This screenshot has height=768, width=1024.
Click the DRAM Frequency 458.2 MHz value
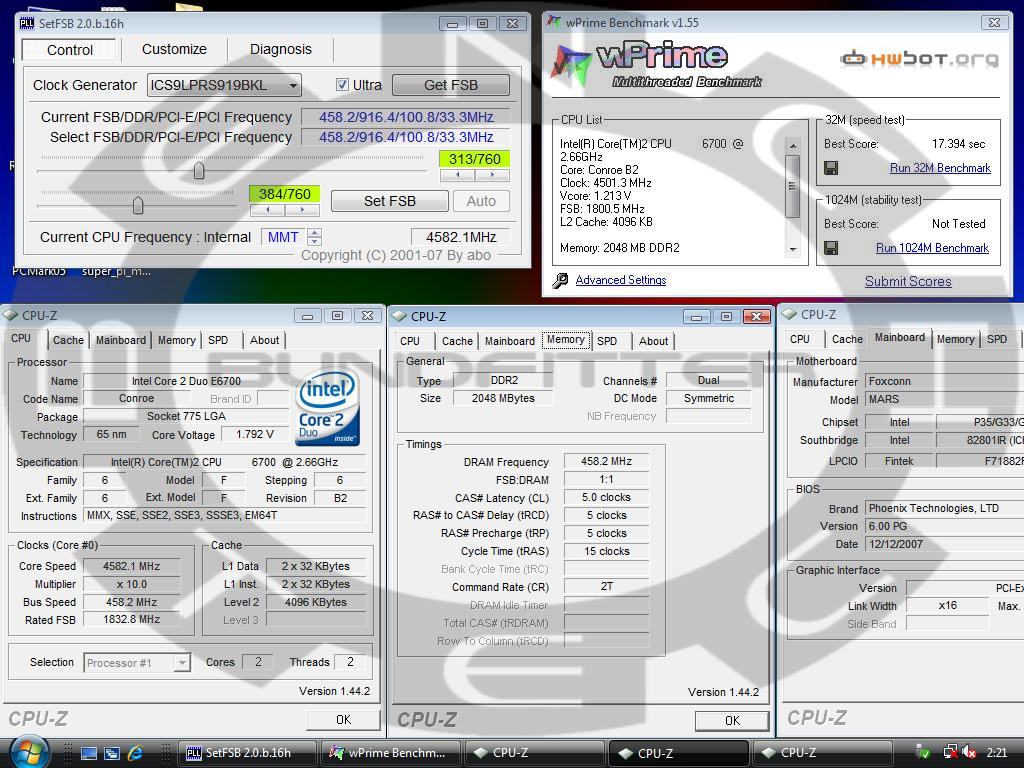pos(606,462)
